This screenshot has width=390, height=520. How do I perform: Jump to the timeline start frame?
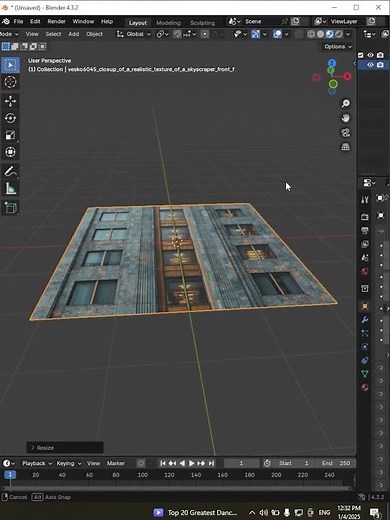pos(163,463)
